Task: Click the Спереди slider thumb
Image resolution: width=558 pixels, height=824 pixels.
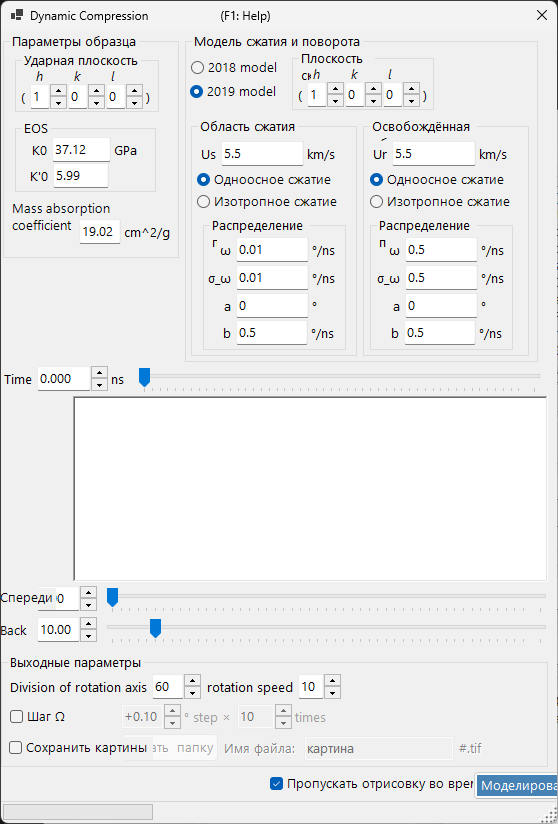Action: click(112, 598)
